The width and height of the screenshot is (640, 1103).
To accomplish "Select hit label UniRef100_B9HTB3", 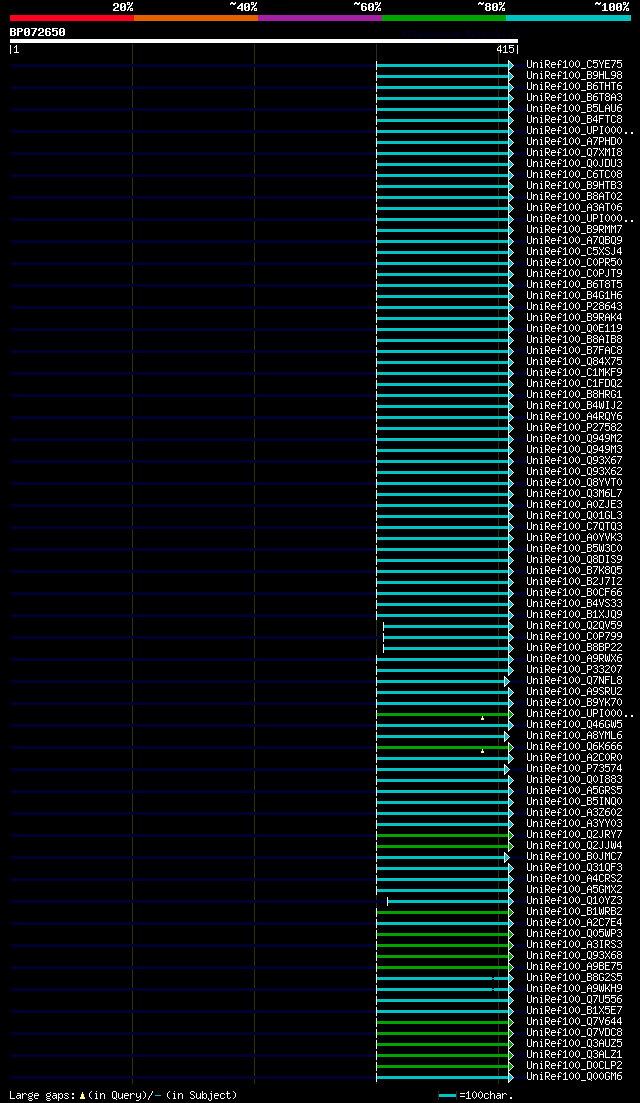I will coord(574,185).
